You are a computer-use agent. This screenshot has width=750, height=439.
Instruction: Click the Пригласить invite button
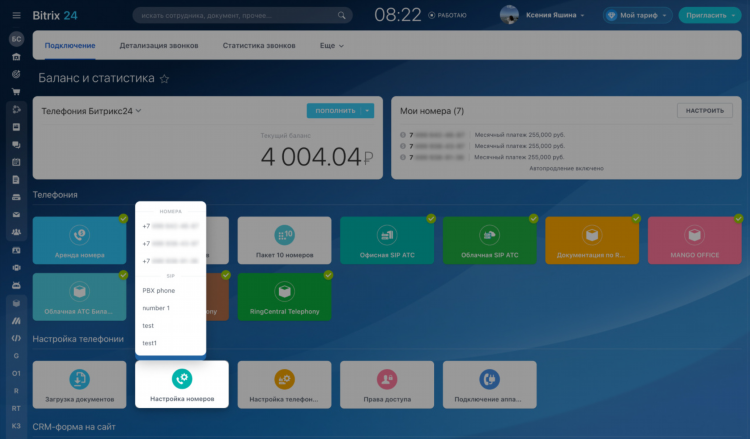click(706, 15)
